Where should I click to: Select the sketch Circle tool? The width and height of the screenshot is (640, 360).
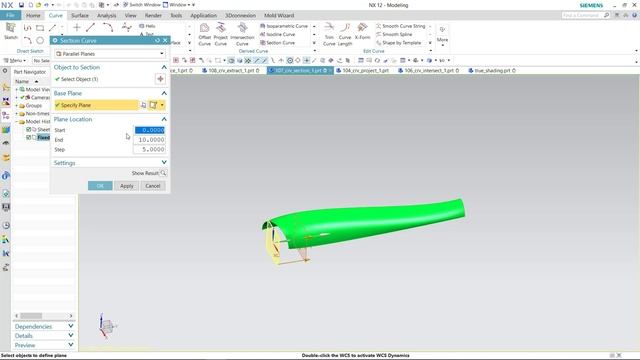pos(40,40)
